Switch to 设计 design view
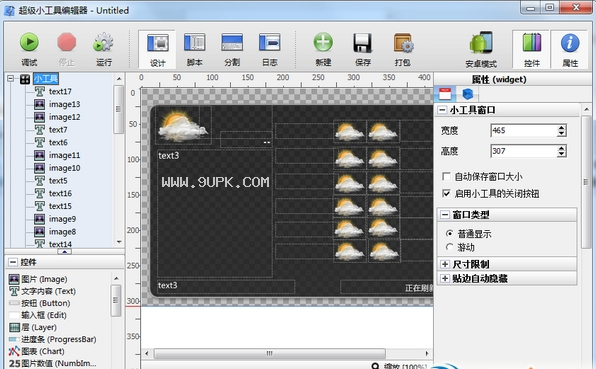The width and height of the screenshot is (596, 369). [x=157, y=49]
